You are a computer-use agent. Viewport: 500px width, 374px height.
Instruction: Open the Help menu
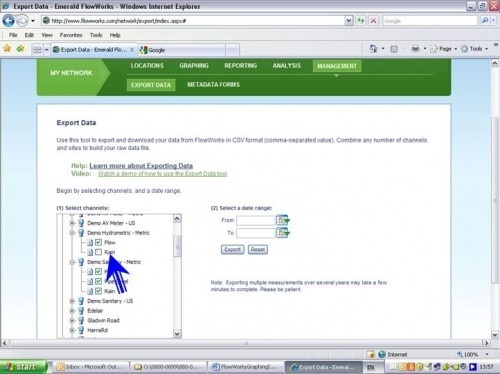coord(115,35)
